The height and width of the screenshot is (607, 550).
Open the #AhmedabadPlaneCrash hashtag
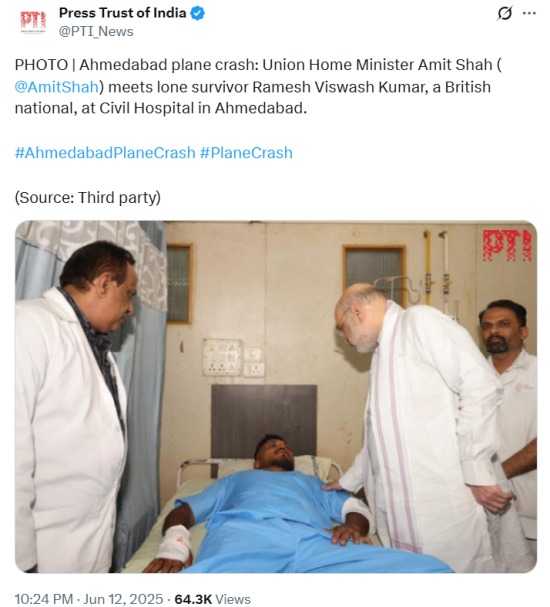105,153
